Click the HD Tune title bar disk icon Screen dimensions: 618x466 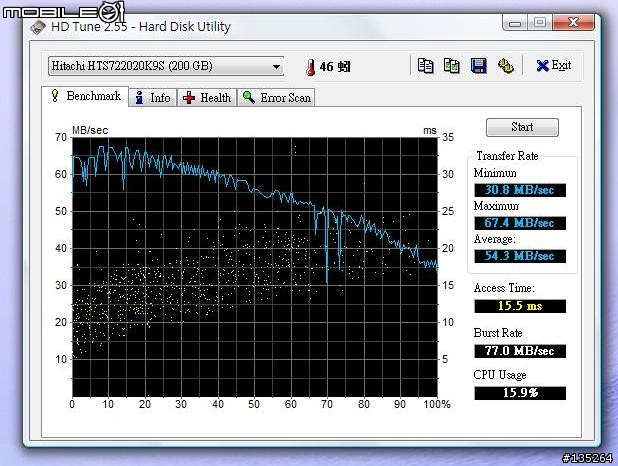(38, 28)
